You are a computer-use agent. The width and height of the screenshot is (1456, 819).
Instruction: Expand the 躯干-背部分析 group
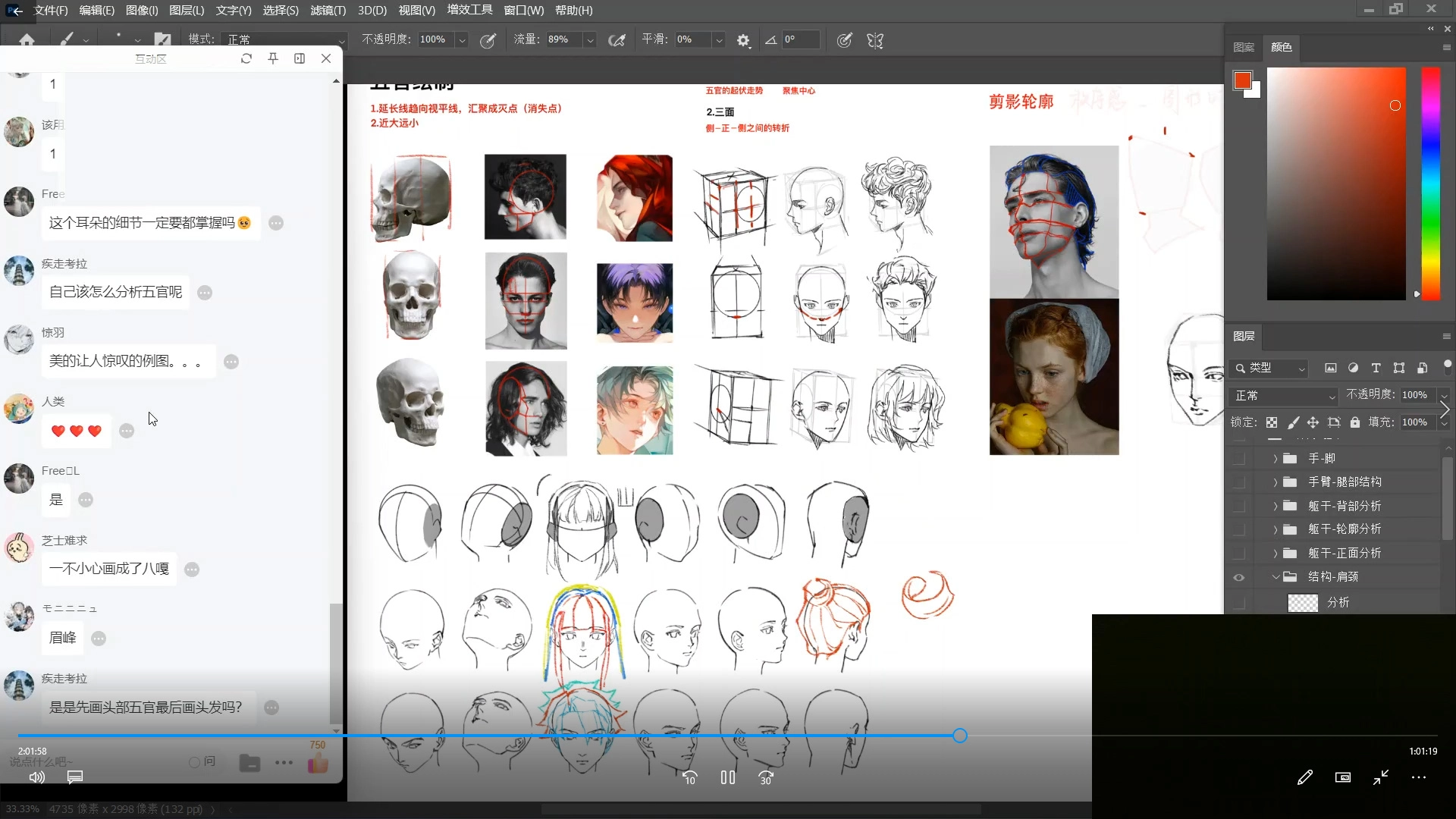click(x=1275, y=506)
